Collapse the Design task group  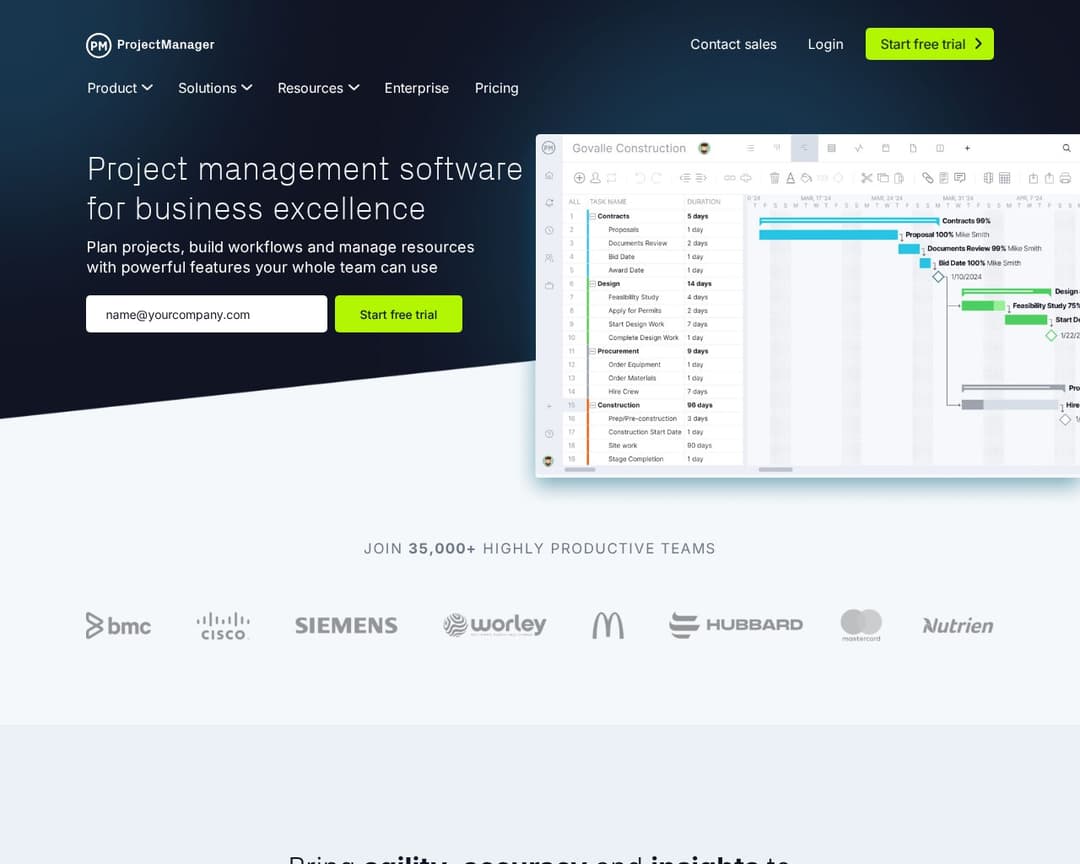pos(592,284)
